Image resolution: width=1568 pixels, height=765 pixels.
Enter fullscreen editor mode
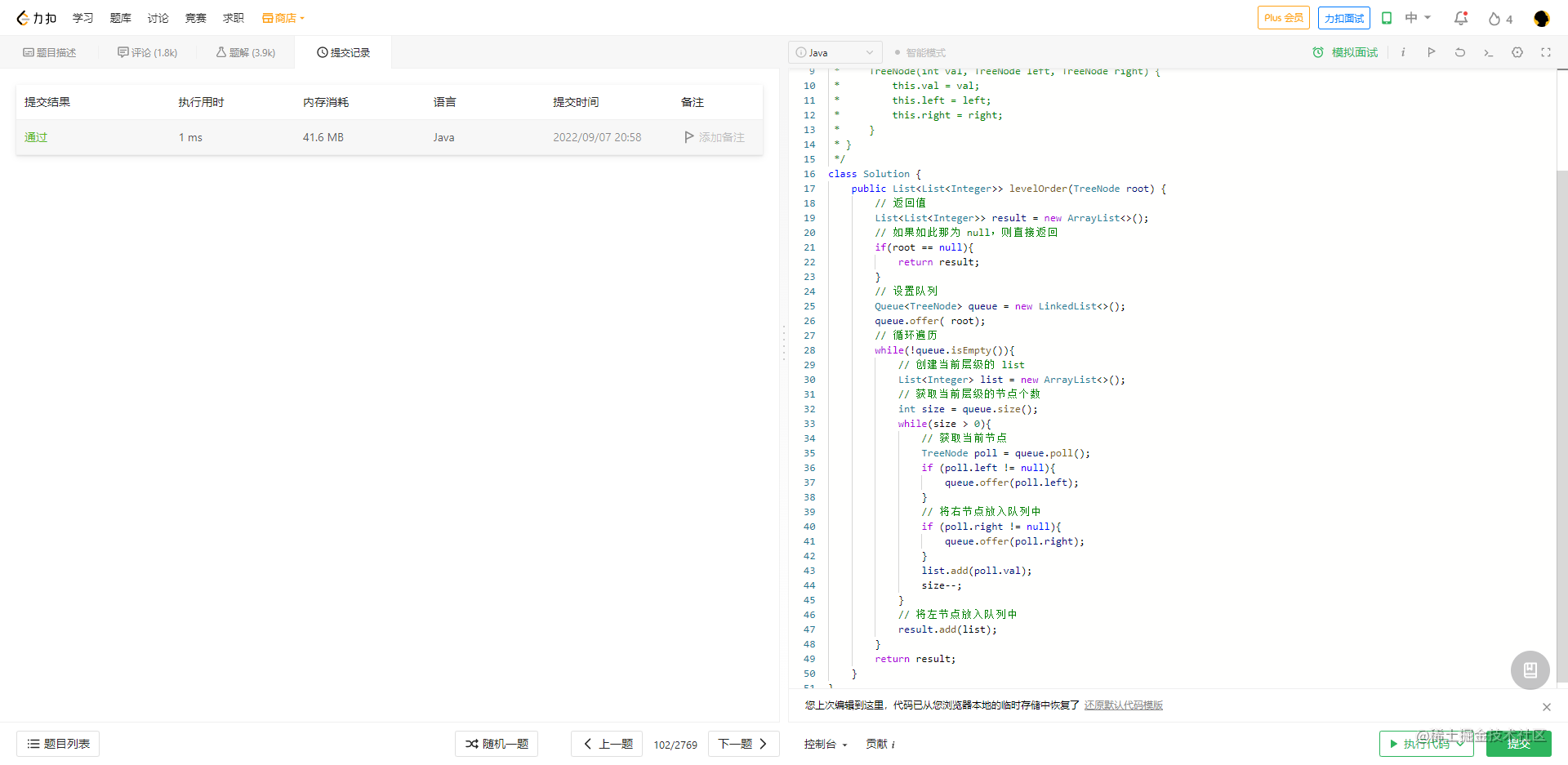coord(1546,52)
